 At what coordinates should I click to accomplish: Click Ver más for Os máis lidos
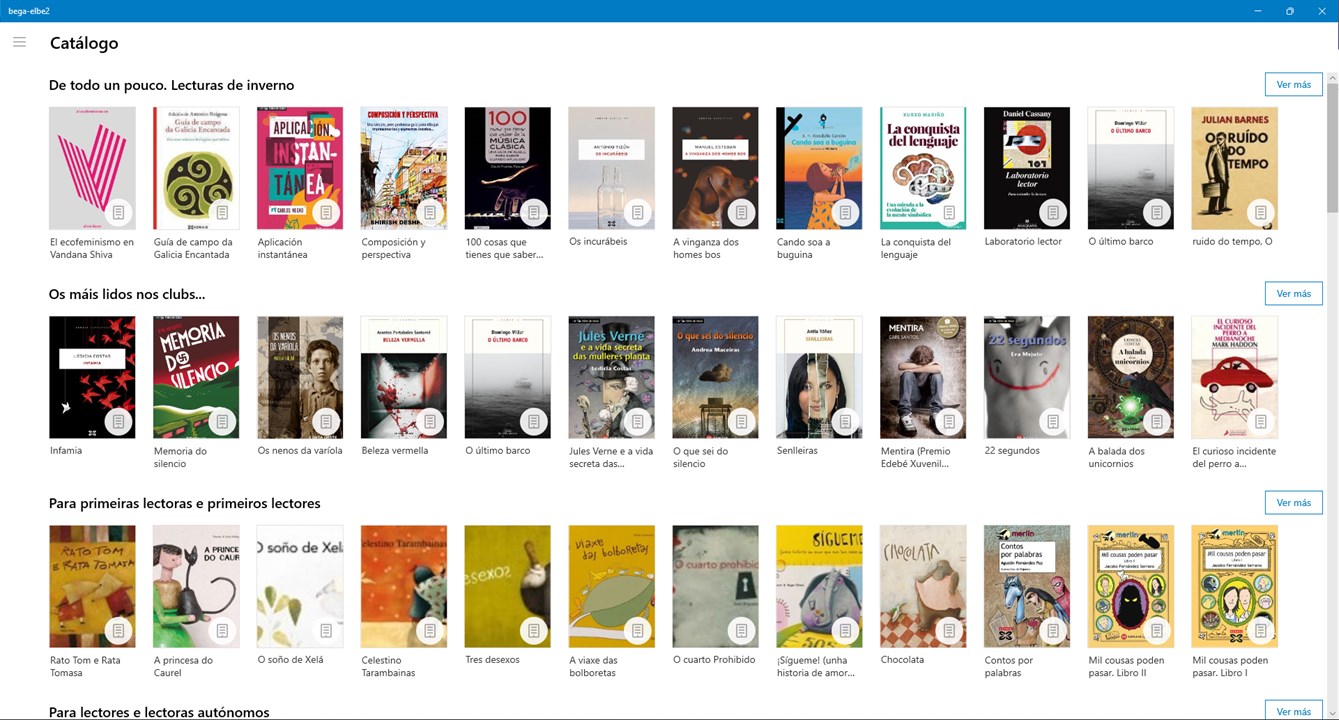pos(1293,293)
